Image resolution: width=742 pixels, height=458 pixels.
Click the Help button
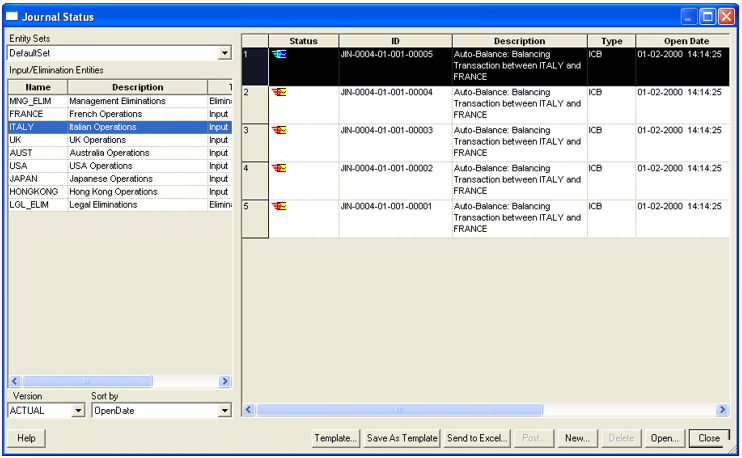[x=26, y=438]
